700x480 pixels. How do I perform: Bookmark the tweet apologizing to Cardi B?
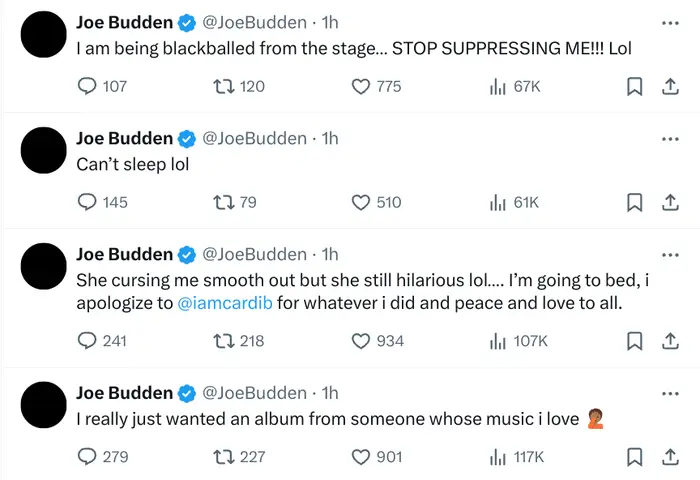633,341
